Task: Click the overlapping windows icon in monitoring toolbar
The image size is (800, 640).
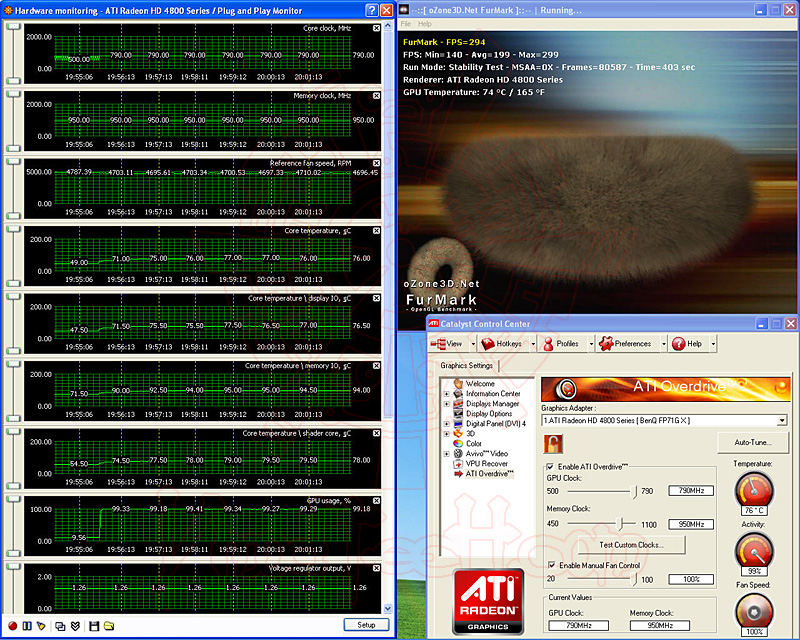Action: click(x=60, y=626)
